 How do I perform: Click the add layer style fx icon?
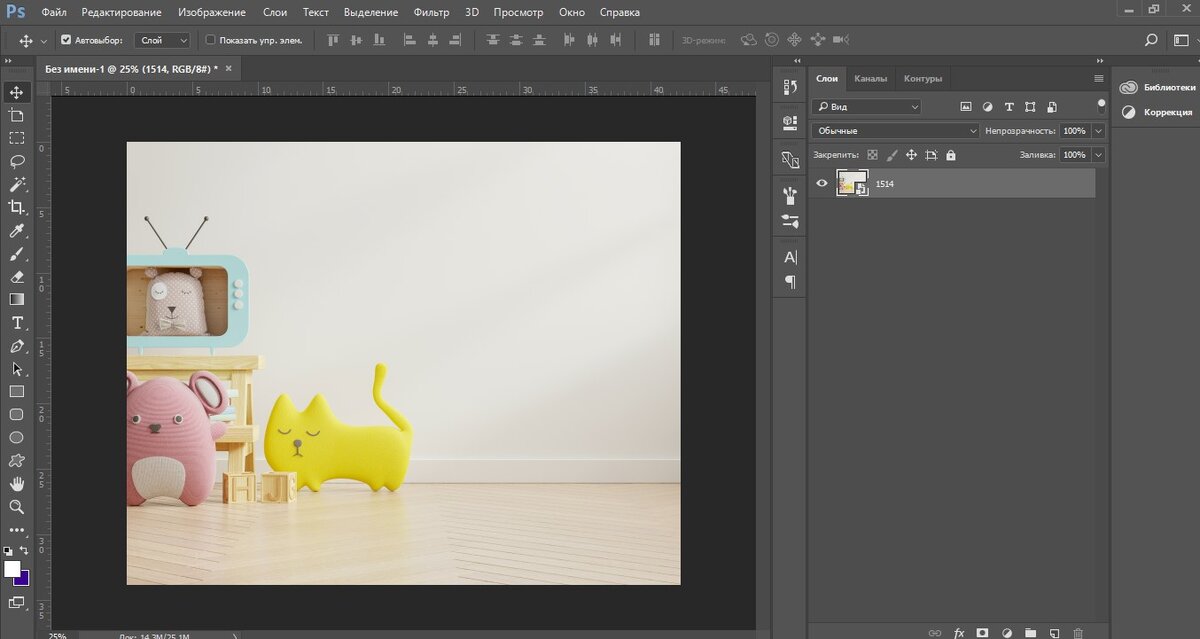(959, 632)
